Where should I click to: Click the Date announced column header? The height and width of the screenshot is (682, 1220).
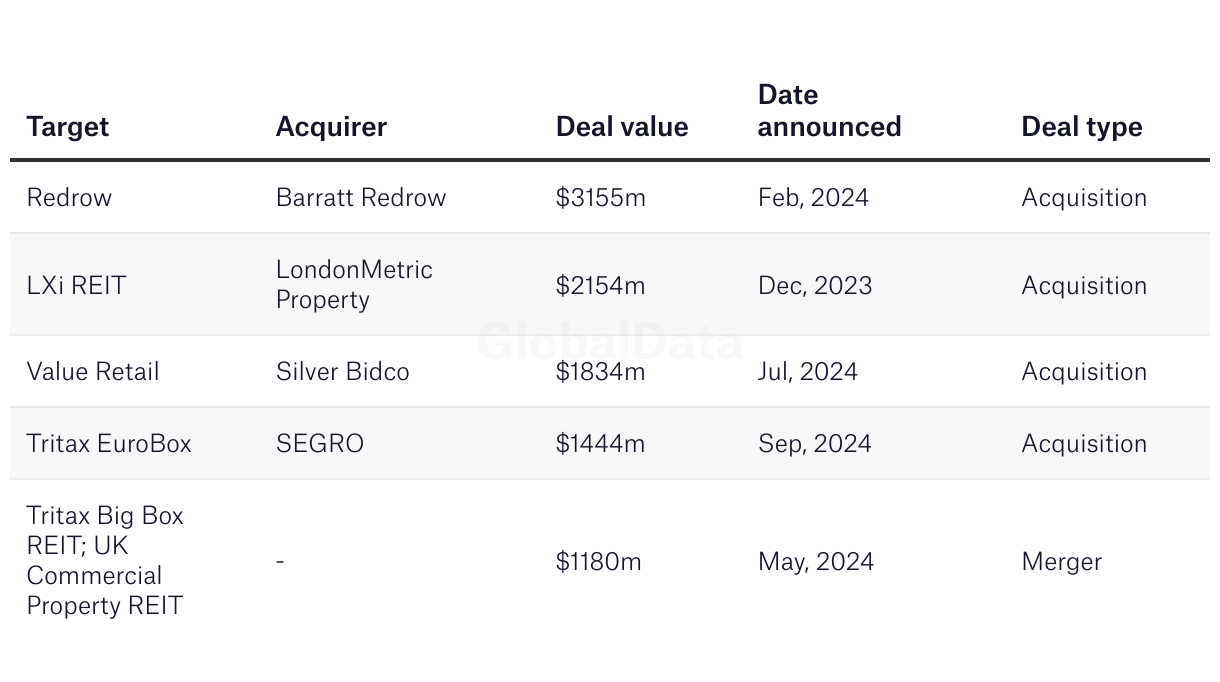click(829, 111)
